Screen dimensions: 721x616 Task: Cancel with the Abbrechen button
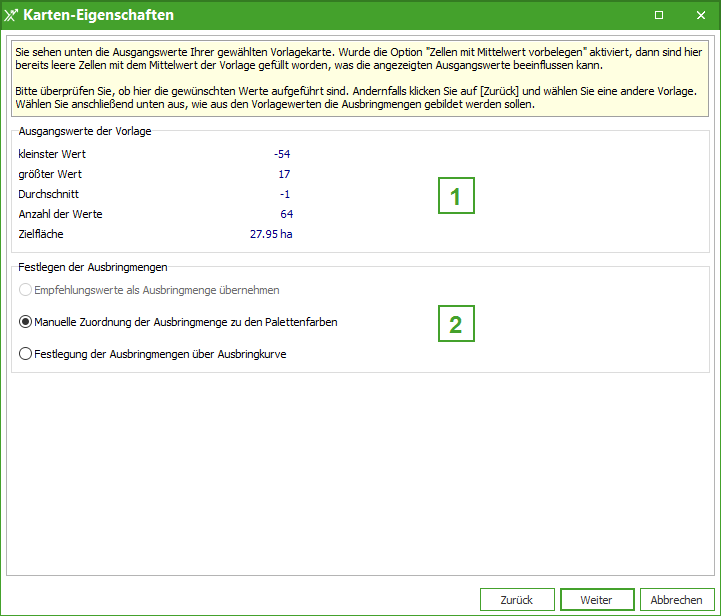tap(677, 599)
